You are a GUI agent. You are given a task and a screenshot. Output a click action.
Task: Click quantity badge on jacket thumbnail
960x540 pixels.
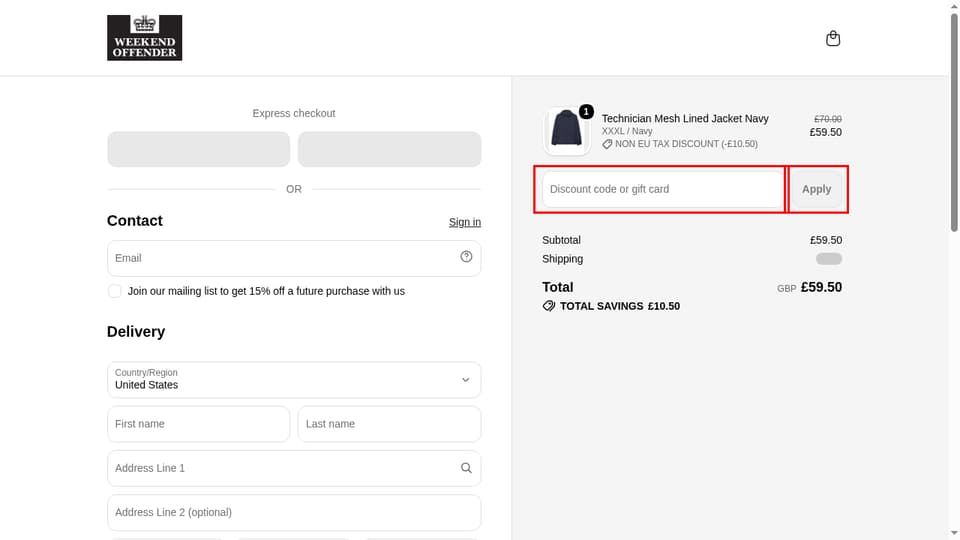(x=586, y=111)
